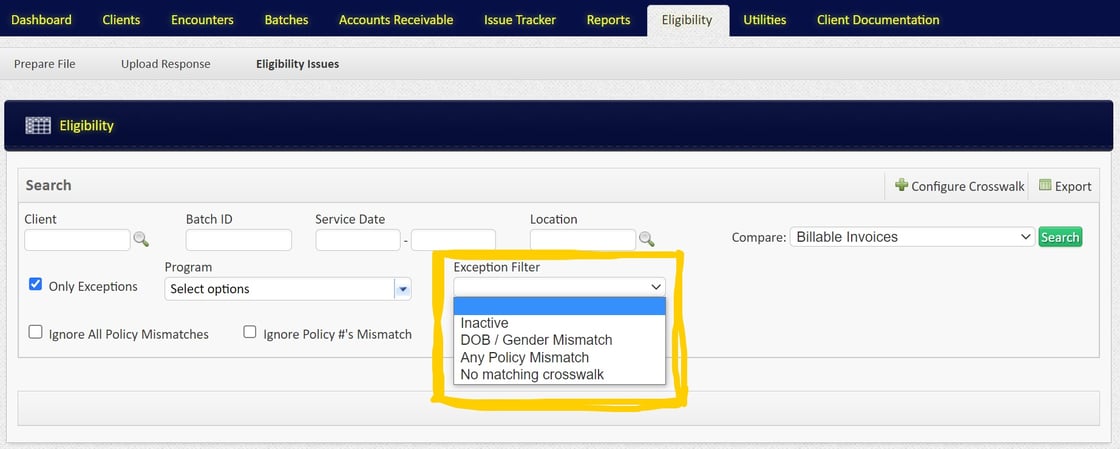Select the Eligibility tab
Image resolution: width=1120 pixels, height=449 pixels.
pos(687,20)
